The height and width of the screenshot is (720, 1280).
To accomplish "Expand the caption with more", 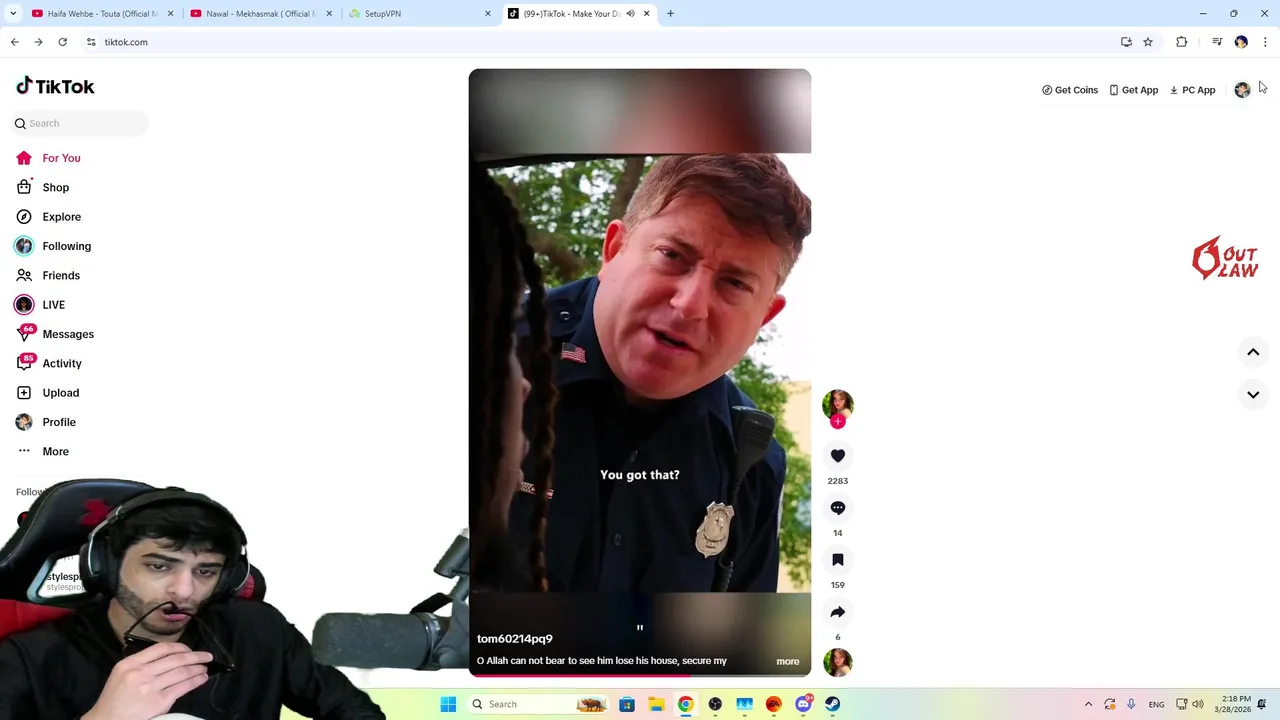I will (788, 661).
